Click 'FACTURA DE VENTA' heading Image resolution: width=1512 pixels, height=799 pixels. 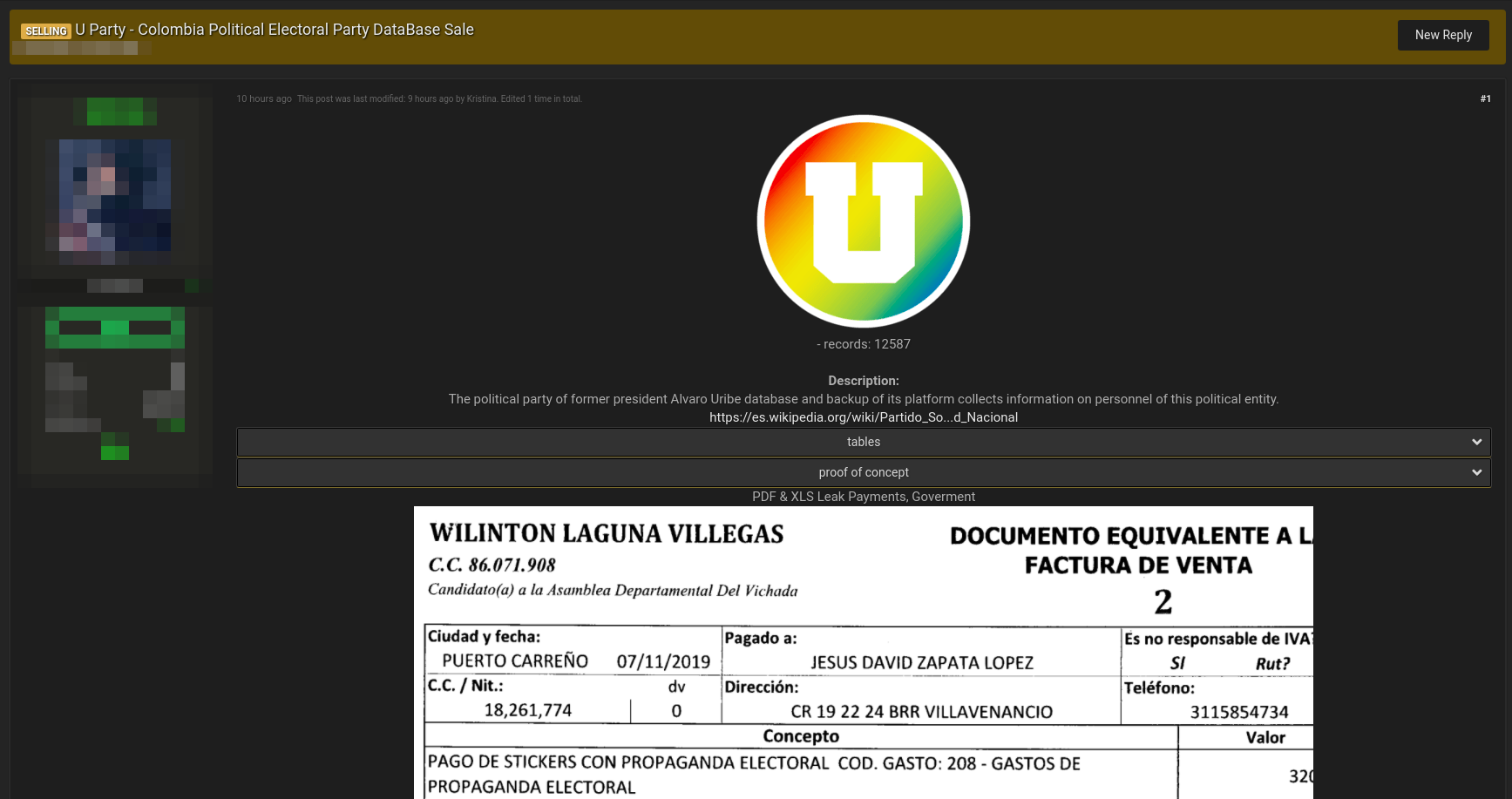tap(1138, 565)
